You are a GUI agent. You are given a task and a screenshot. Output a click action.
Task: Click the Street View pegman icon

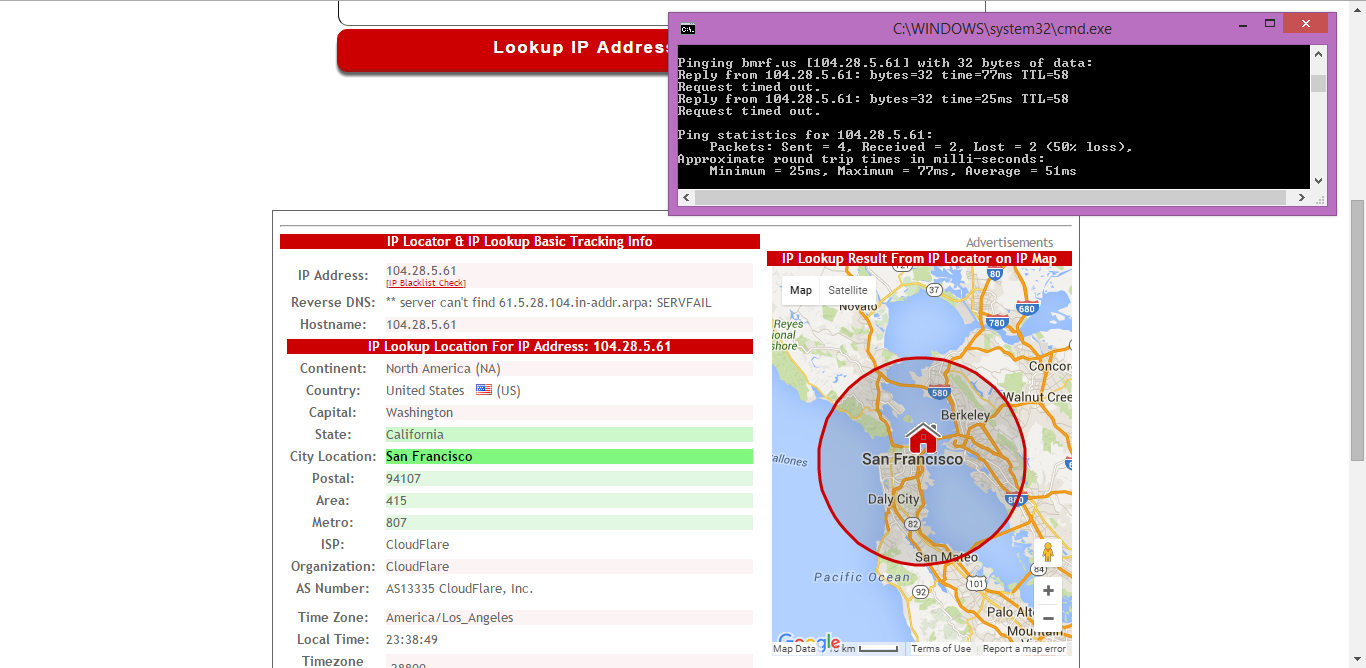tap(1048, 553)
